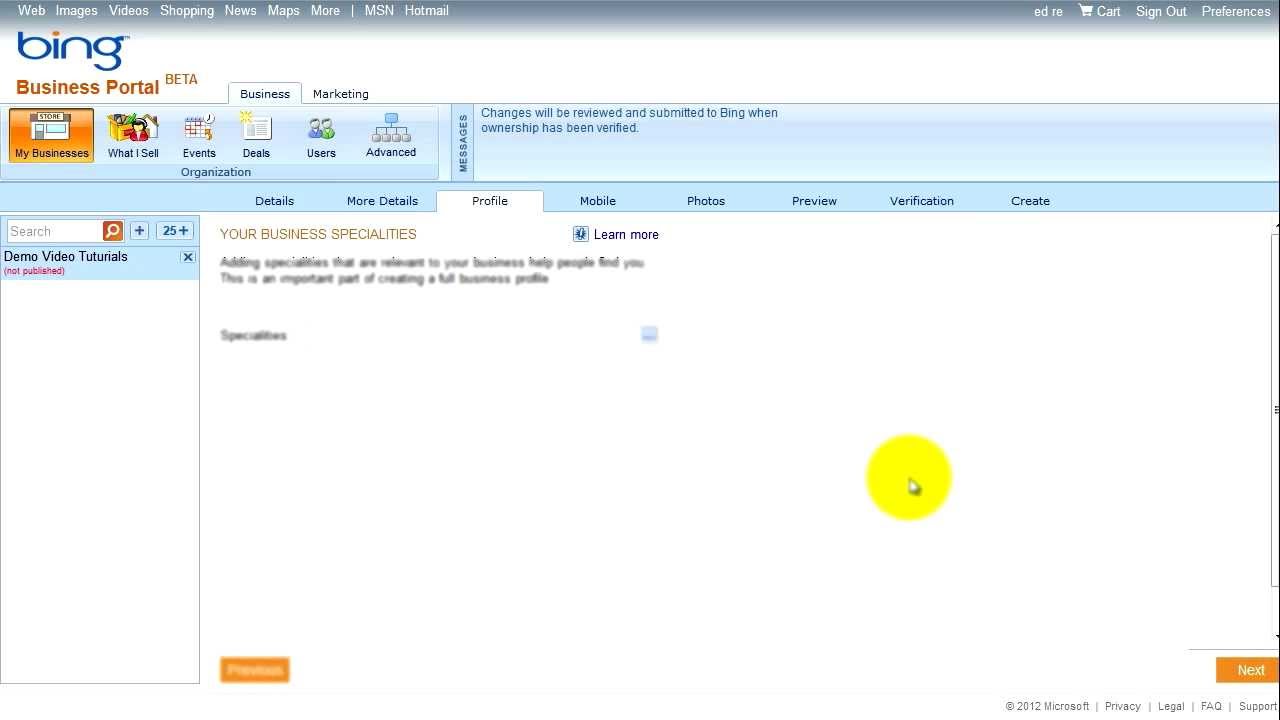Open the Support footer link

point(1258,706)
